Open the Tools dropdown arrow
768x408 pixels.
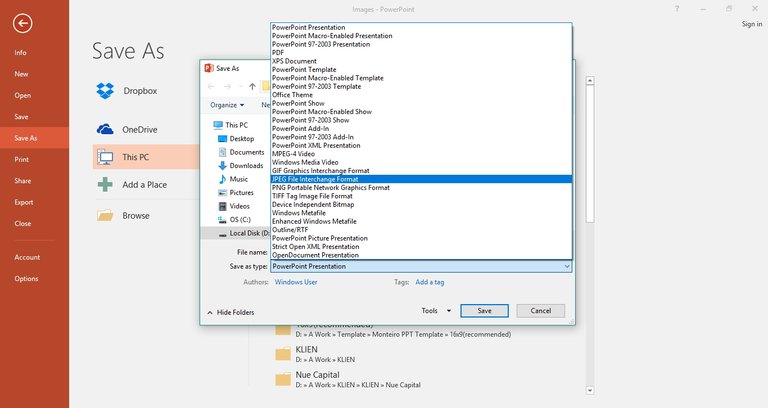click(x=449, y=311)
